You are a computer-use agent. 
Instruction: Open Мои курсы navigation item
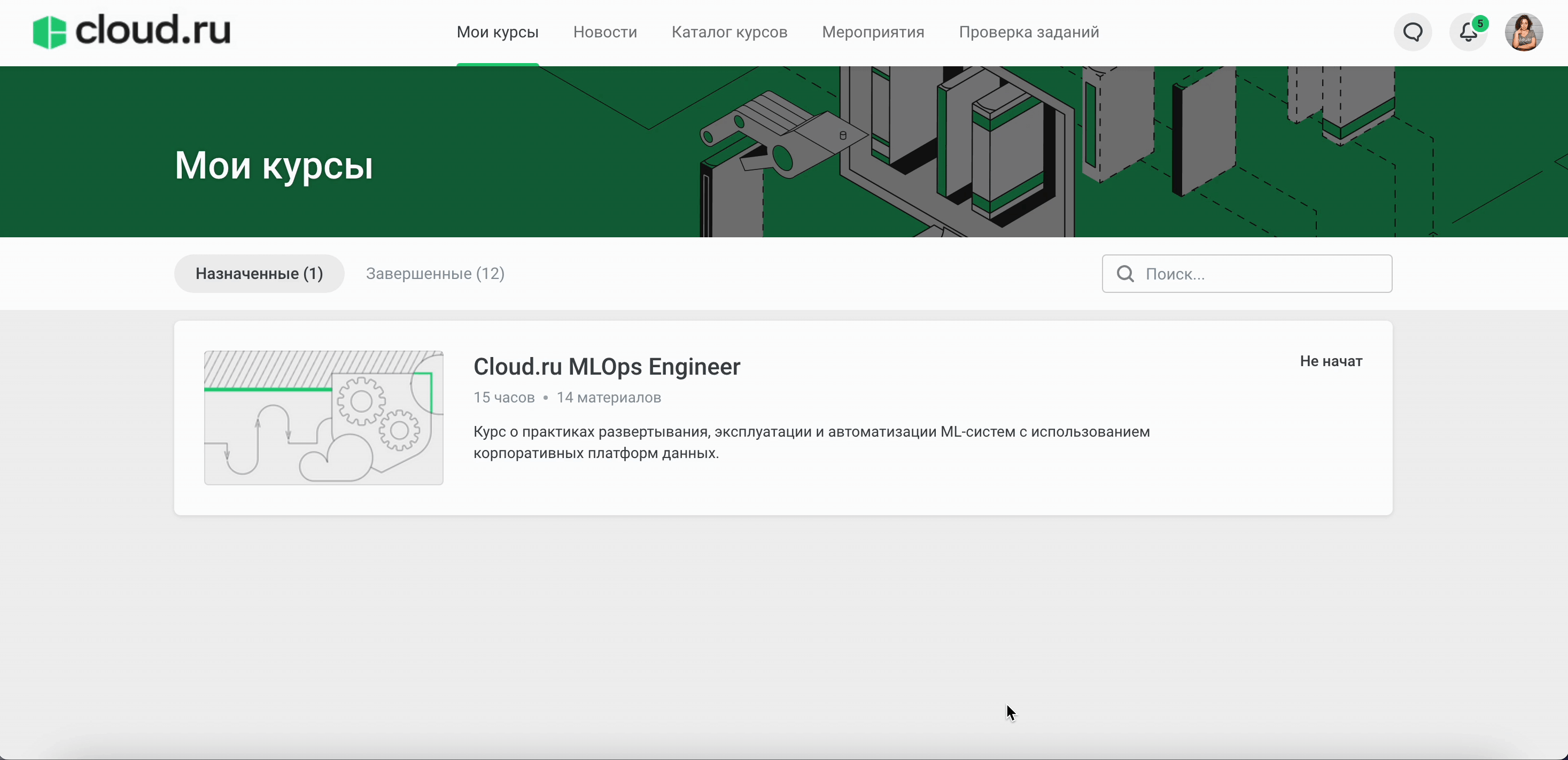click(498, 32)
